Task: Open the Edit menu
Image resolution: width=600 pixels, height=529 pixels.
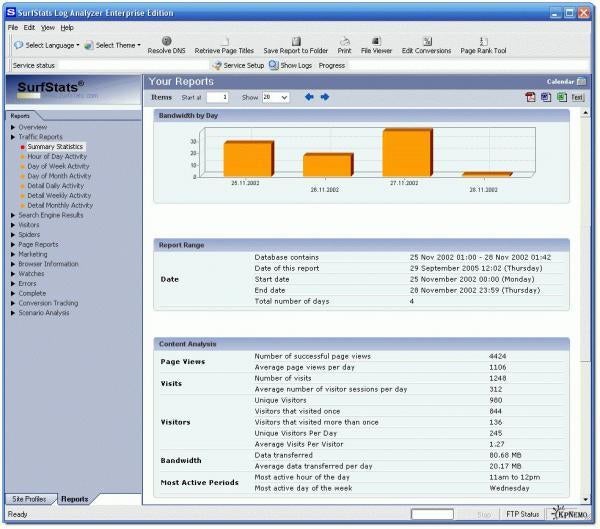Action: click(29, 28)
